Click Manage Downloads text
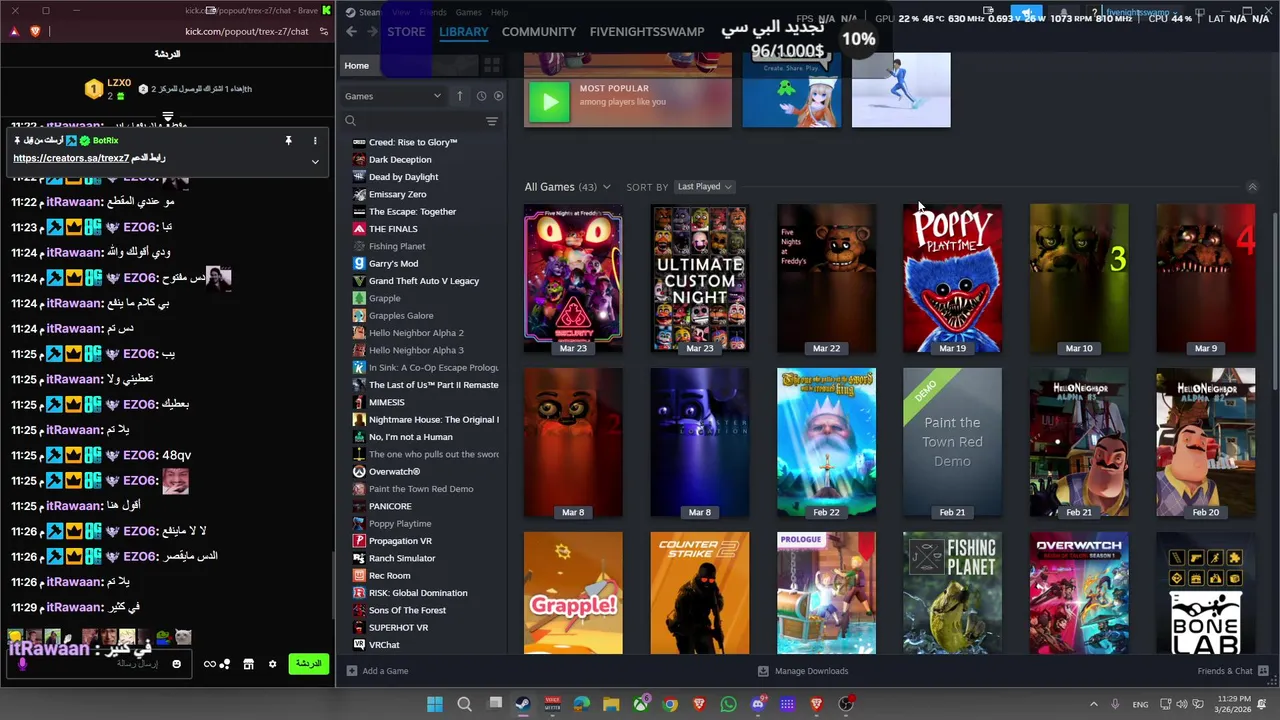 811,671
